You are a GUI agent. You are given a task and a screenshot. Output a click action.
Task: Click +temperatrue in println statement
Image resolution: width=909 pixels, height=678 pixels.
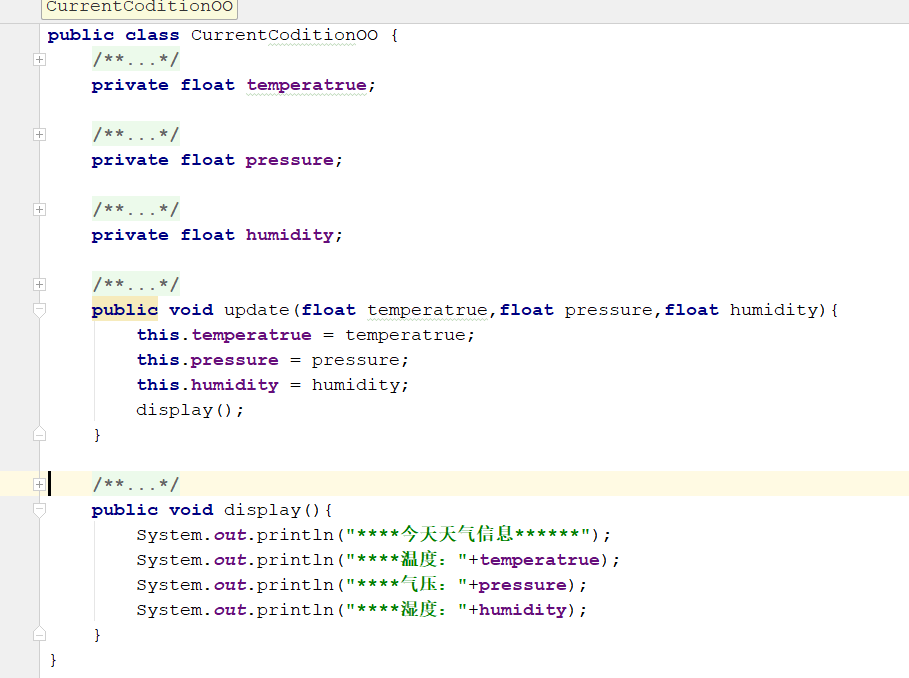tap(534, 560)
